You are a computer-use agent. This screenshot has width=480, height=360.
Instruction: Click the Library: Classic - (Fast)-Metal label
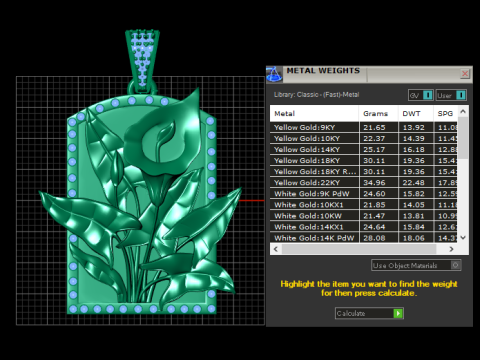coord(316,95)
